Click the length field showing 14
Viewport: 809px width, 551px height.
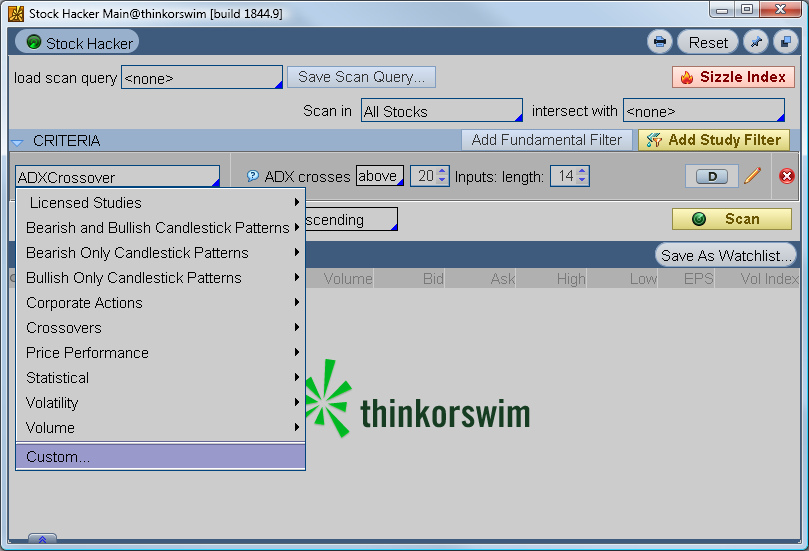(564, 176)
